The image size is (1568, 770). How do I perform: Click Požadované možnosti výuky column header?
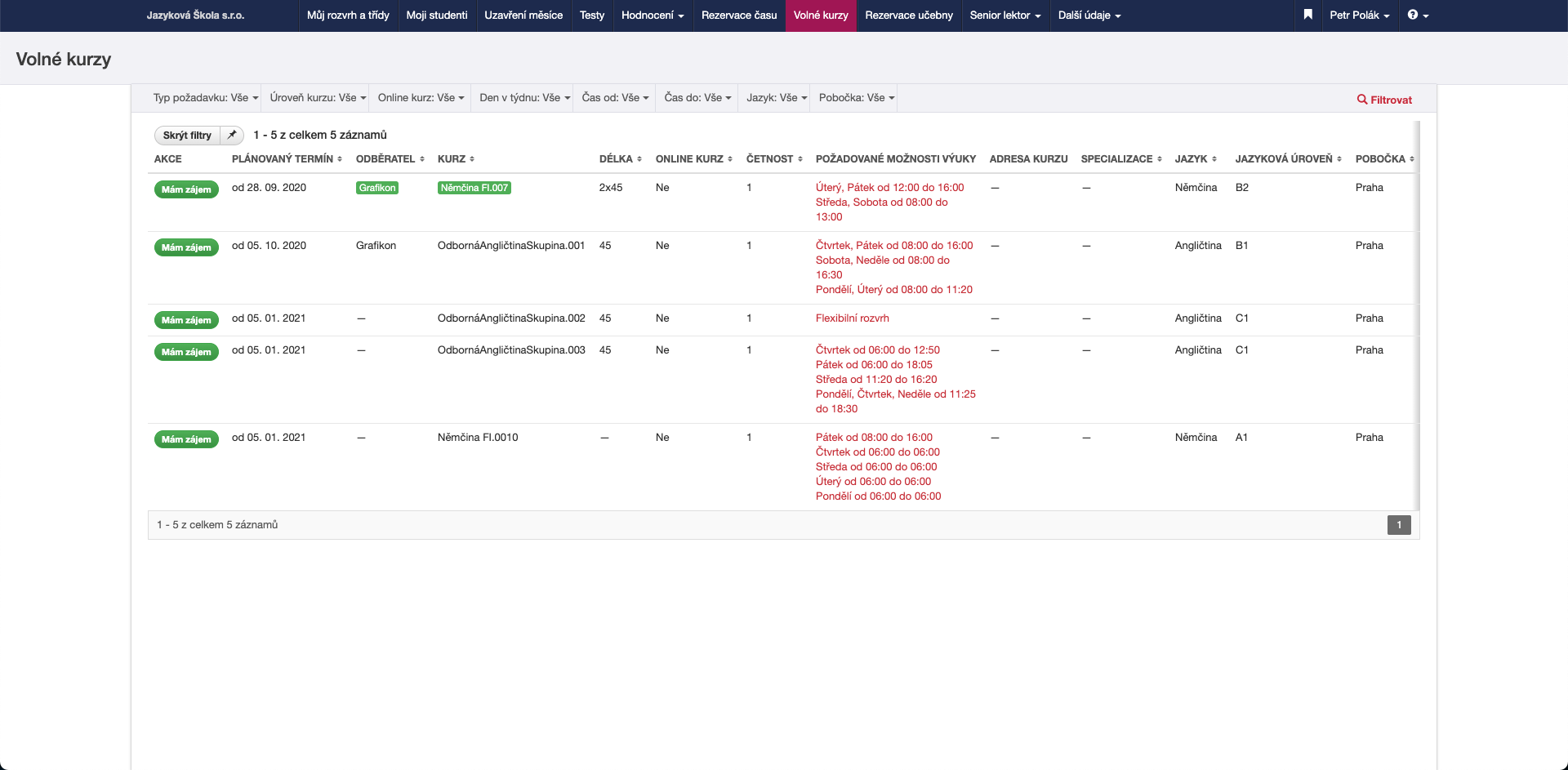point(896,158)
